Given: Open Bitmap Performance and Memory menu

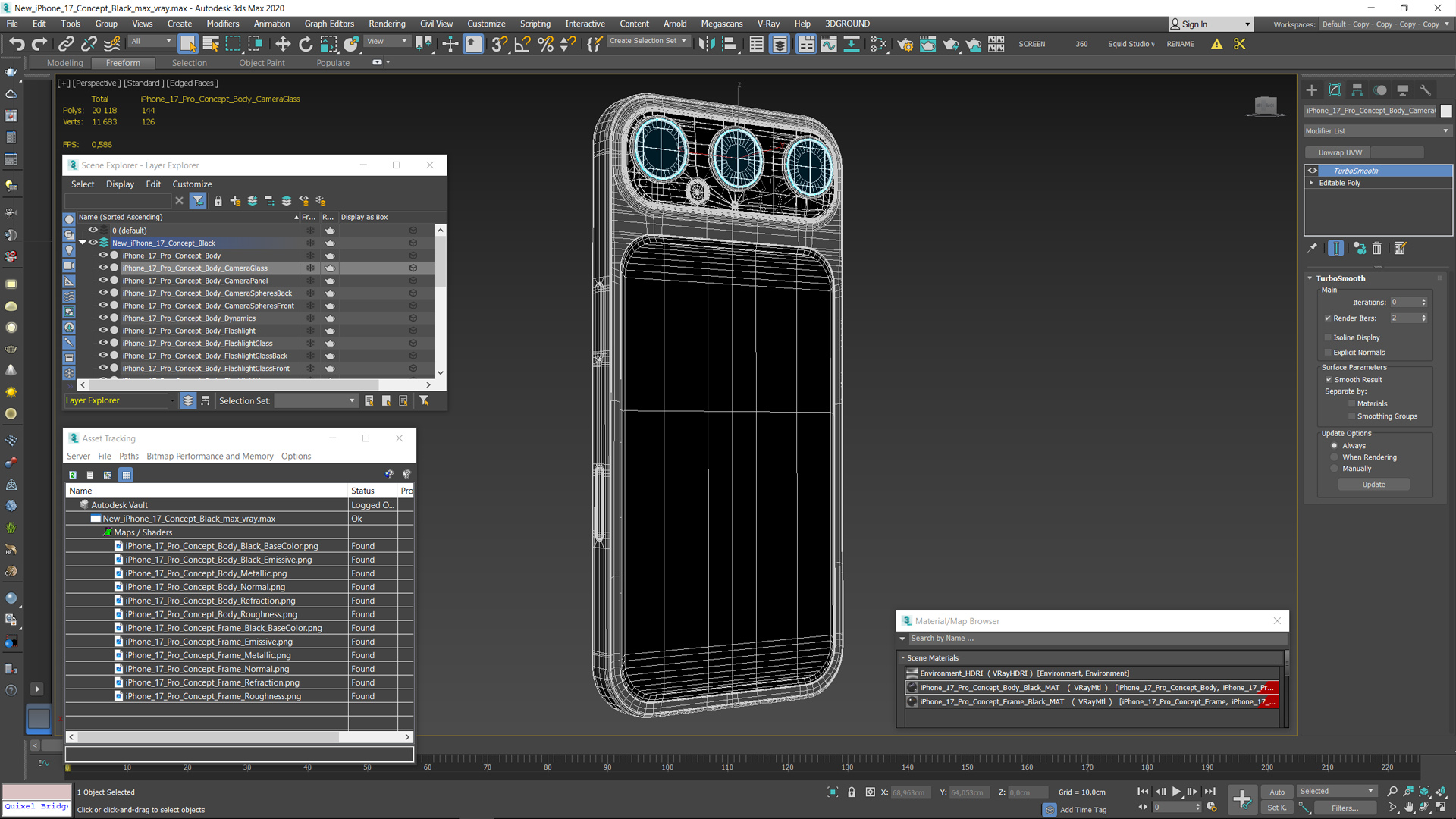Looking at the screenshot, I should point(209,457).
